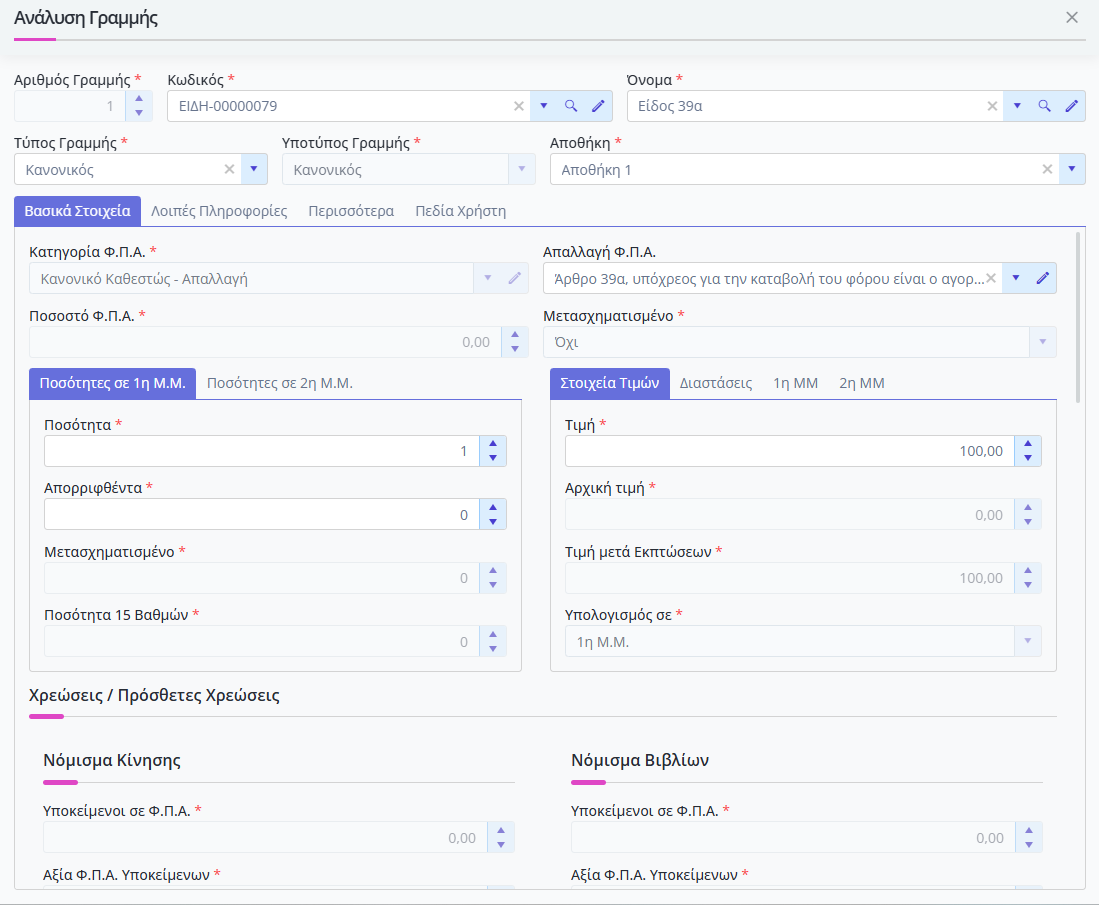Screen dimensions: 1099x905
Task: Clear the Όνομα field with X icon
Action: click(992, 106)
